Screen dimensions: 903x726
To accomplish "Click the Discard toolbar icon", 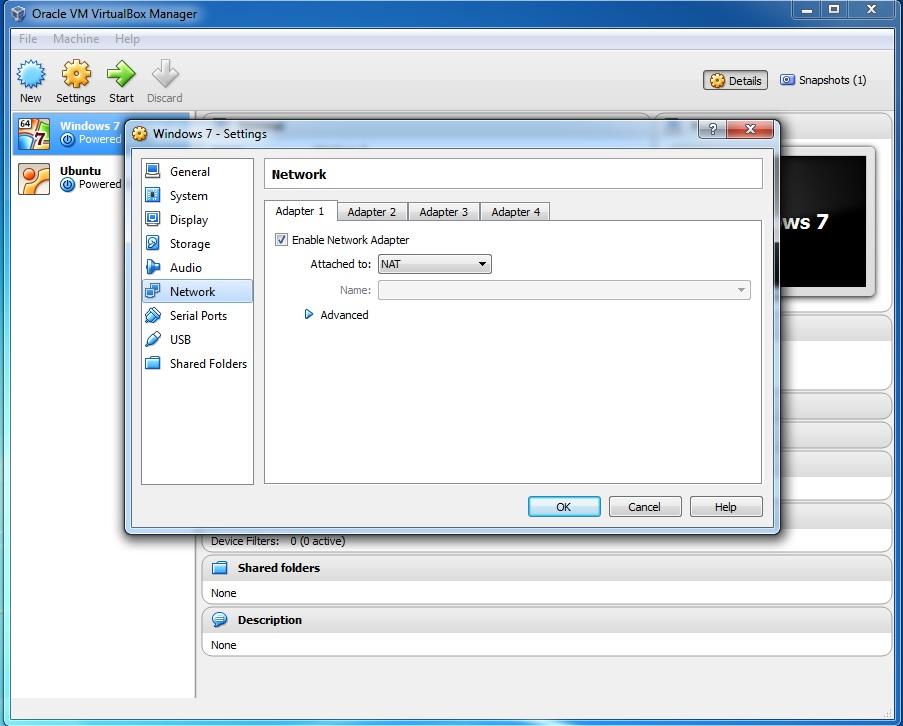I will 164,80.
